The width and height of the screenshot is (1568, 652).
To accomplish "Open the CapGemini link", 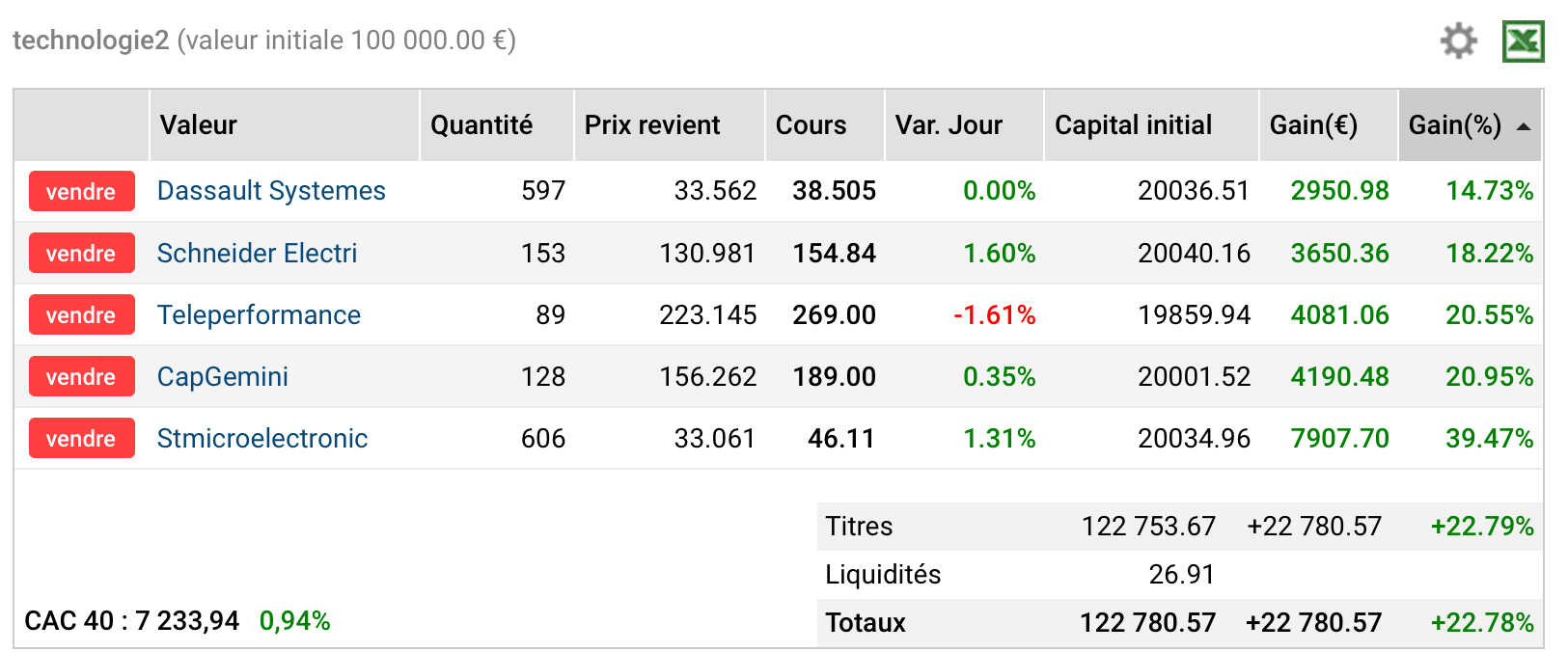I will pos(223,376).
